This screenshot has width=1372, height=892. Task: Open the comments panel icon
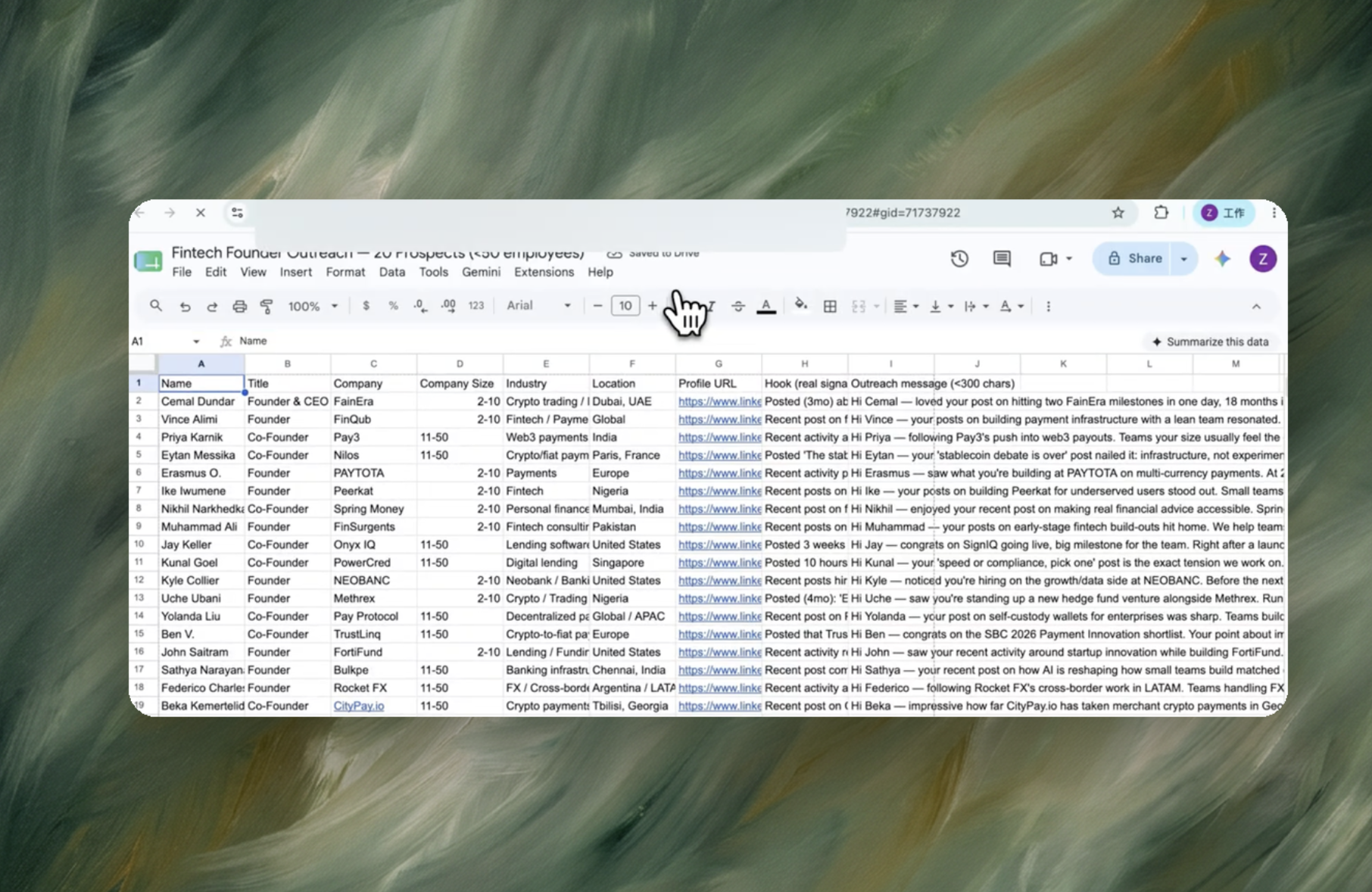tap(1002, 259)
